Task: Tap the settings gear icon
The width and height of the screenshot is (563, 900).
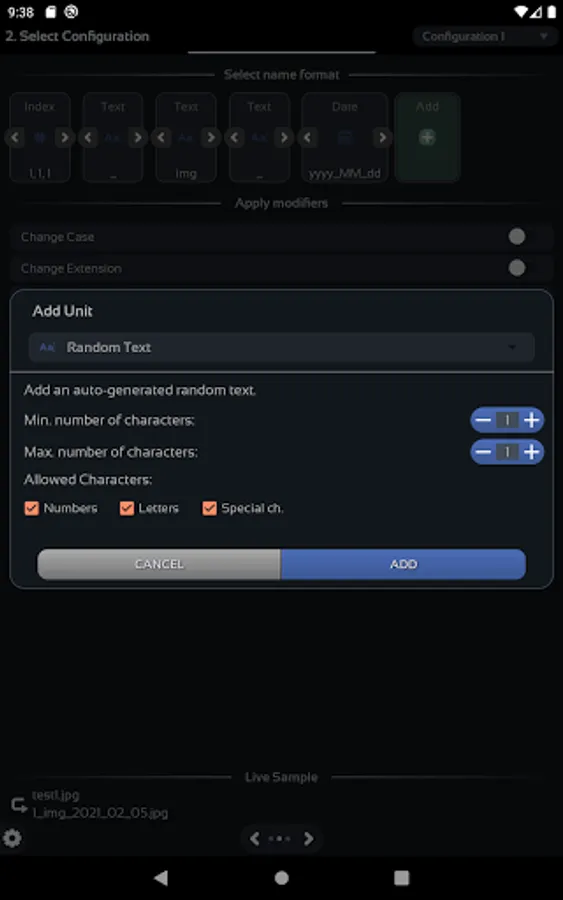Action: (12, 838)
